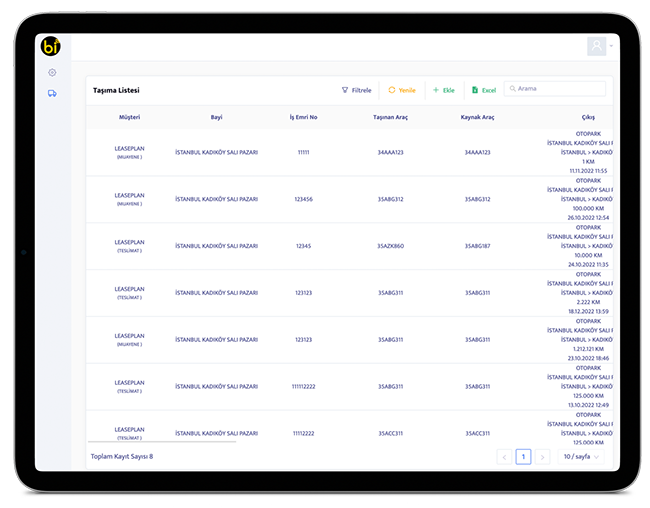The image size is (650, 508).
Task: Click the Ekle add button
Action: (444, 90)
